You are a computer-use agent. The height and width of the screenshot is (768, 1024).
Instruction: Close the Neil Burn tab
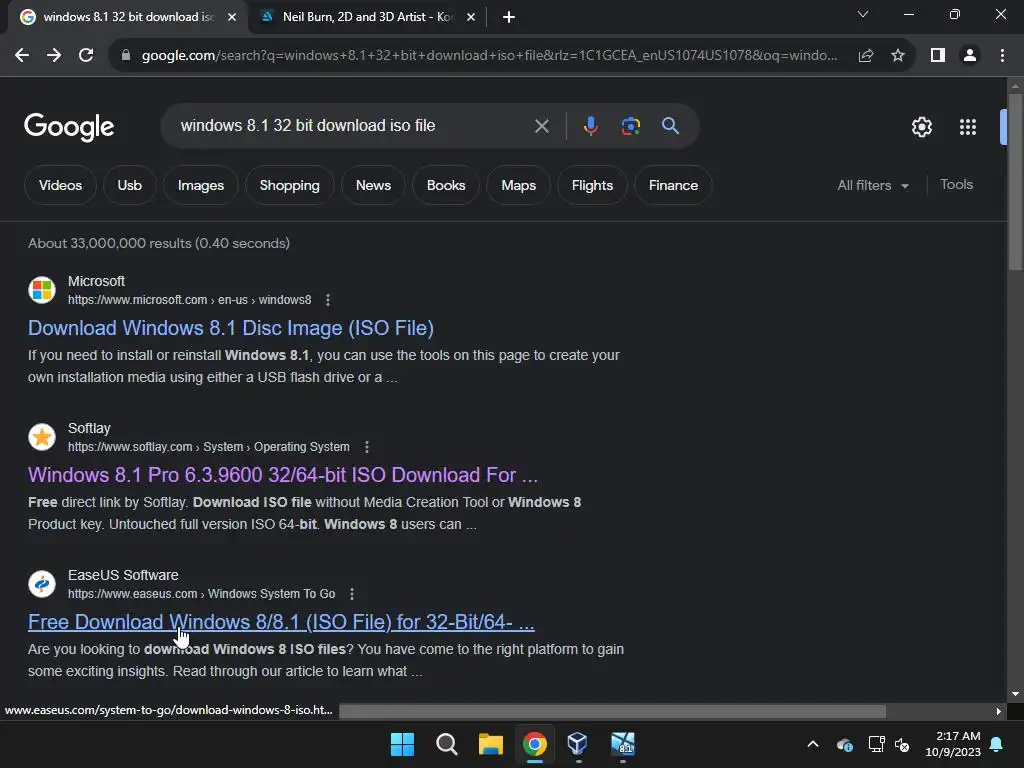pyautogui.click(x=471, y=17)
